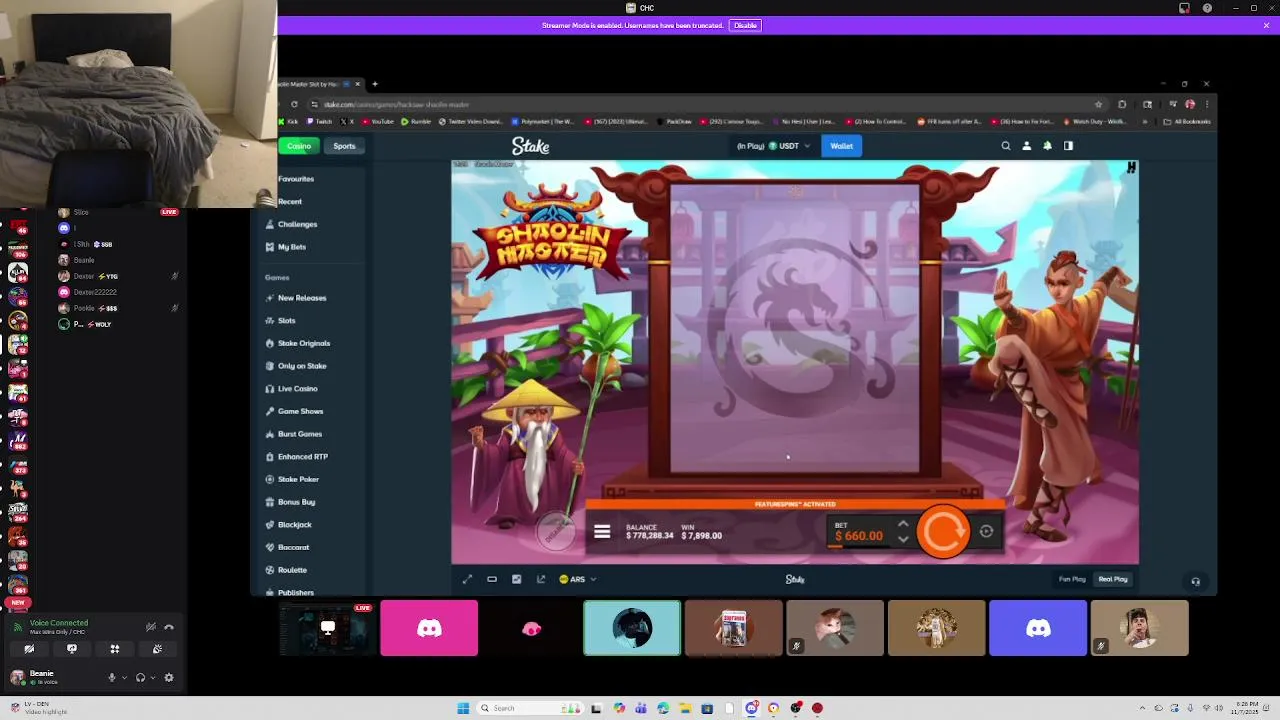The width and height of the screenshot is (1280, 720).
Task: Share your screen in Discord
Action: coord(72,649)
